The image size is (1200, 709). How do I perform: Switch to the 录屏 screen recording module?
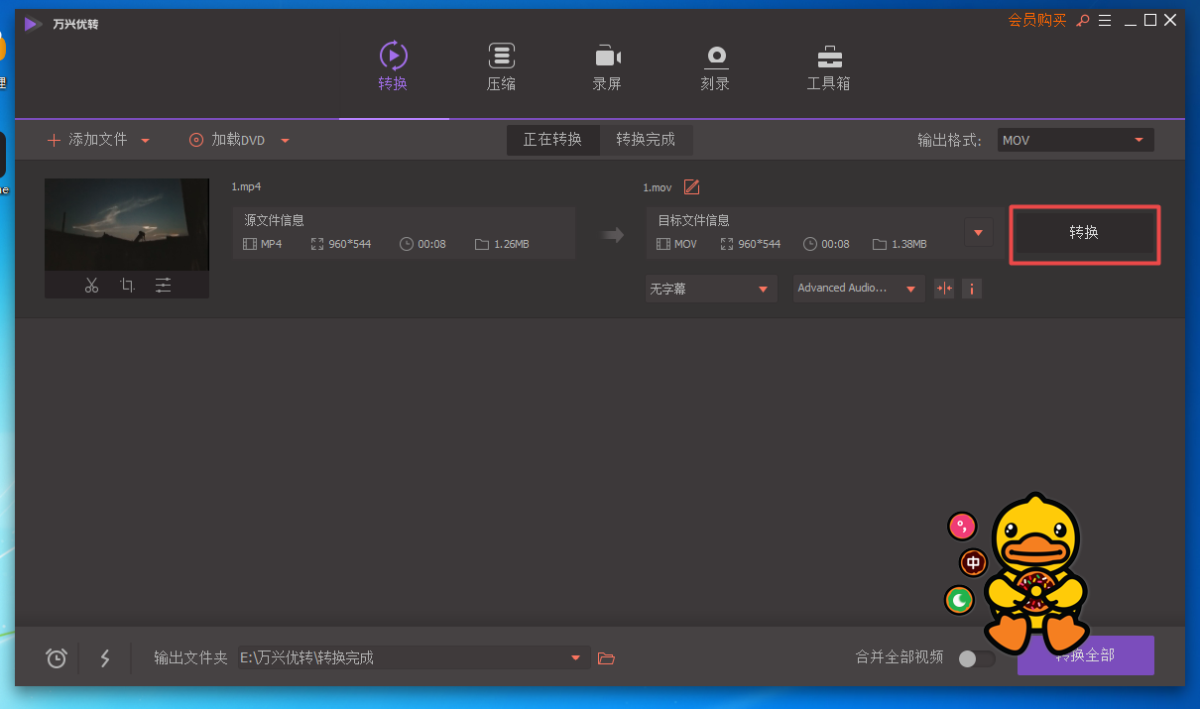[x=607, y=67]
